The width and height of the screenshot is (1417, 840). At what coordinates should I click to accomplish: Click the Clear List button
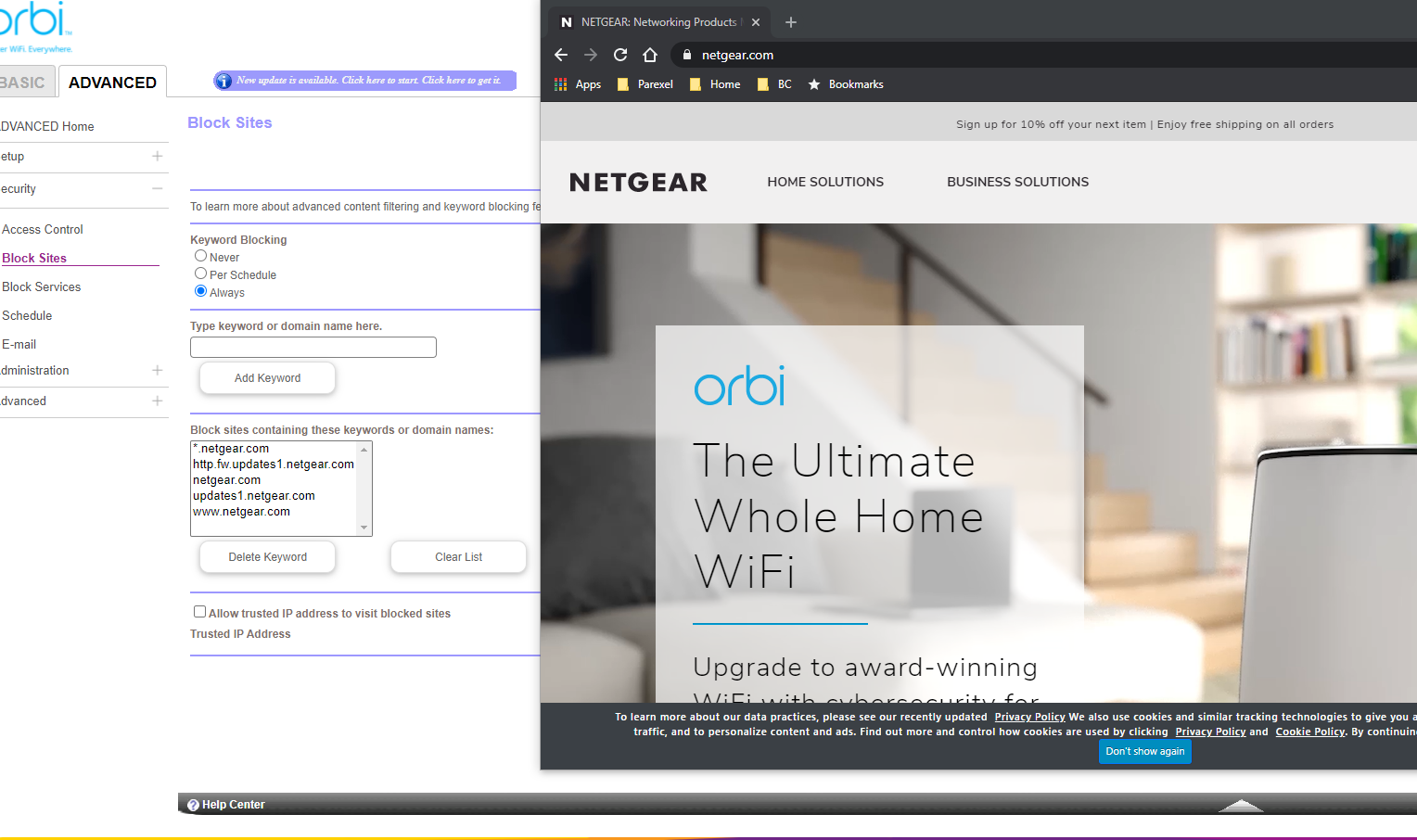tap(458, 557)
